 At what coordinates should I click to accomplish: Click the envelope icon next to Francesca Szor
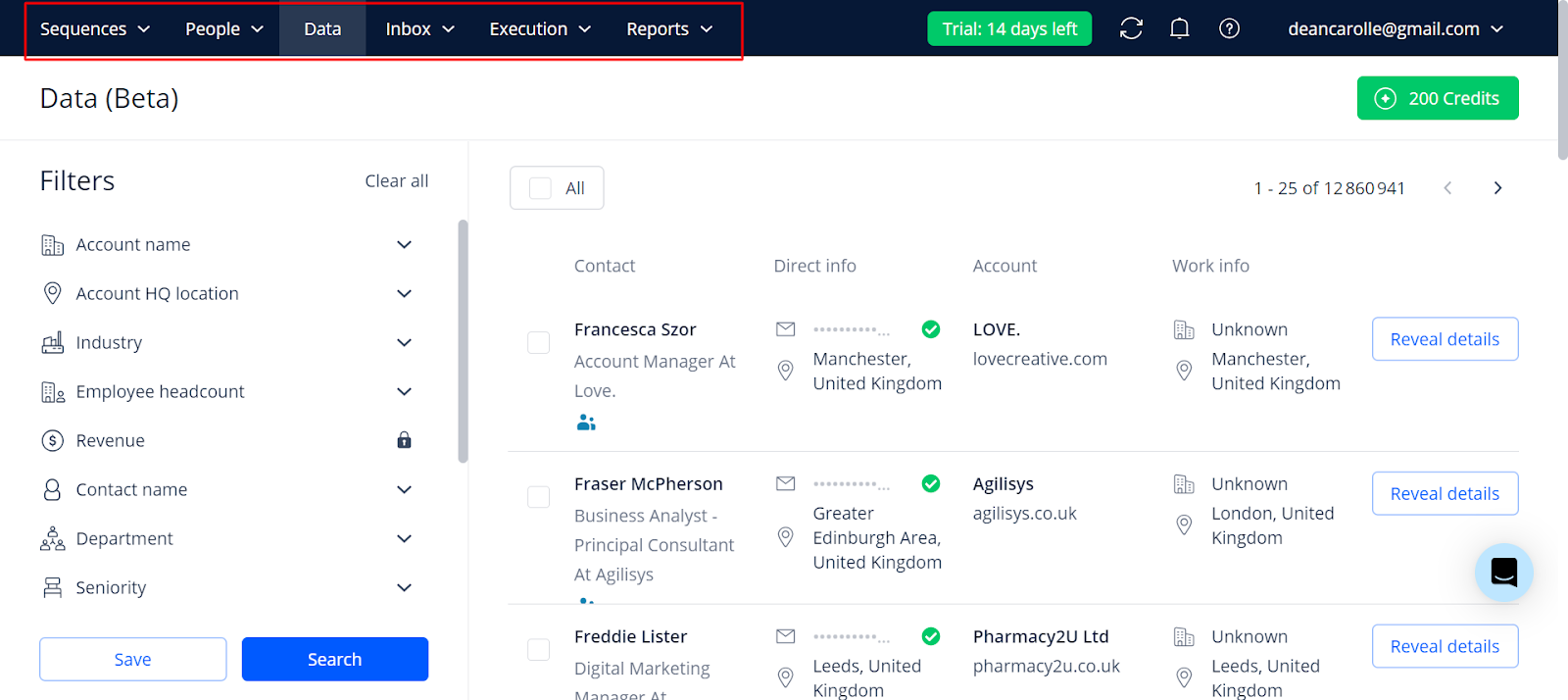[785, 329]
